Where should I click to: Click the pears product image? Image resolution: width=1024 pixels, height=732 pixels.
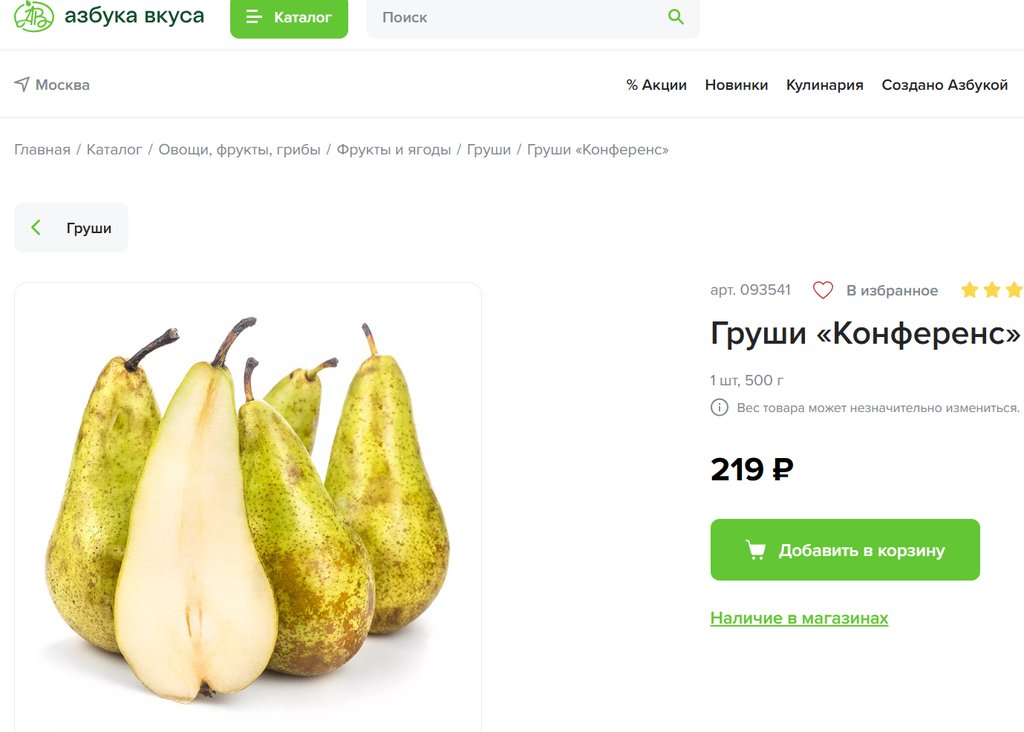pyautogui.click(x=248, y=509)
